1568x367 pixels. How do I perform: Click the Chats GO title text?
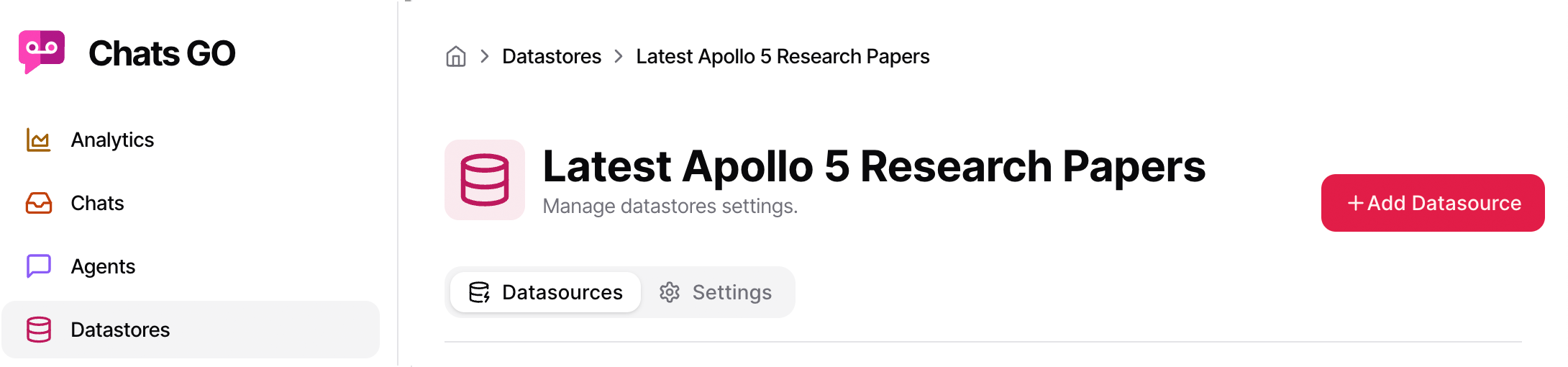(x=162, y=53)
